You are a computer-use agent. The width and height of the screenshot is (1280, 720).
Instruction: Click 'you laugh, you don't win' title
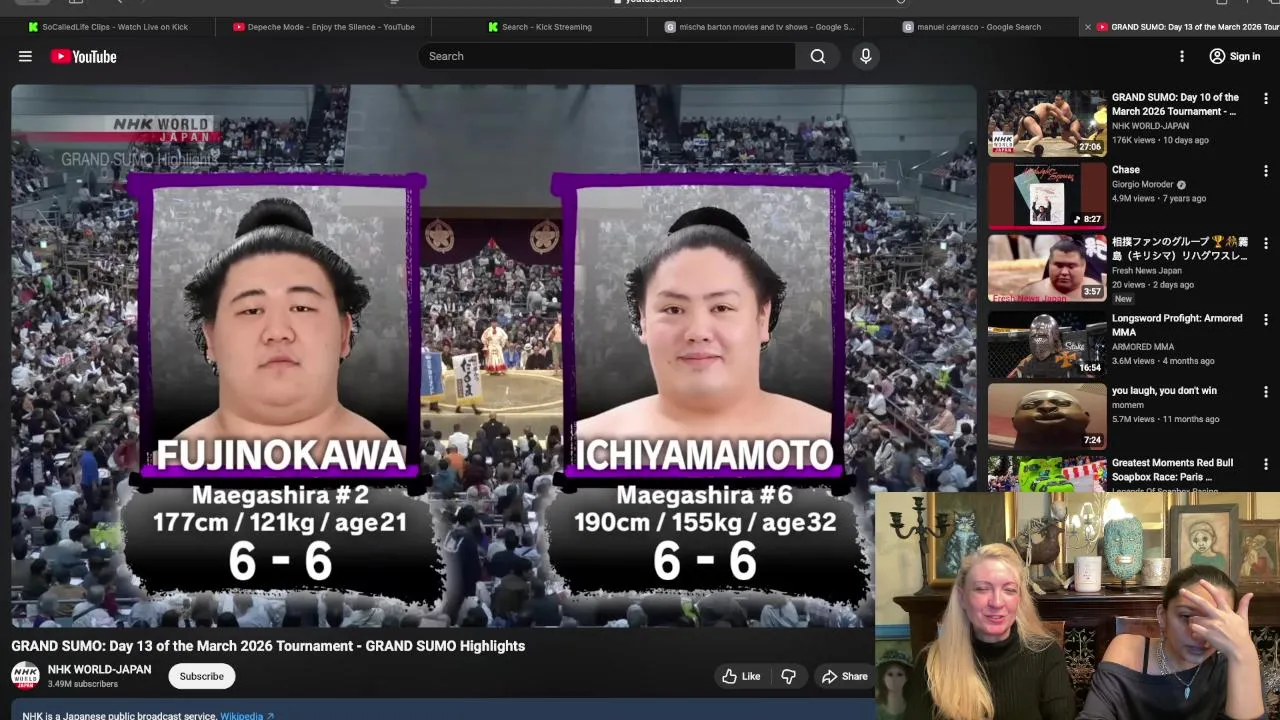click(1164, 391)
